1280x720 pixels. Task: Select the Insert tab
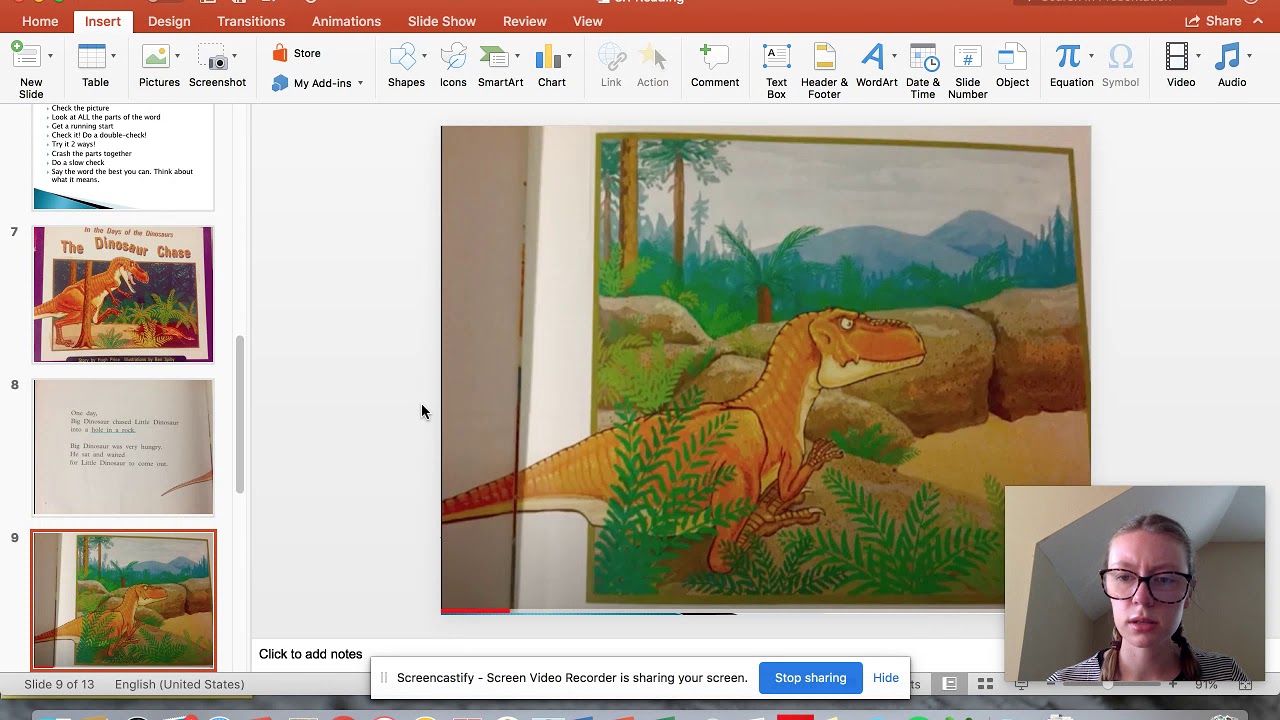tap(103, 21)
